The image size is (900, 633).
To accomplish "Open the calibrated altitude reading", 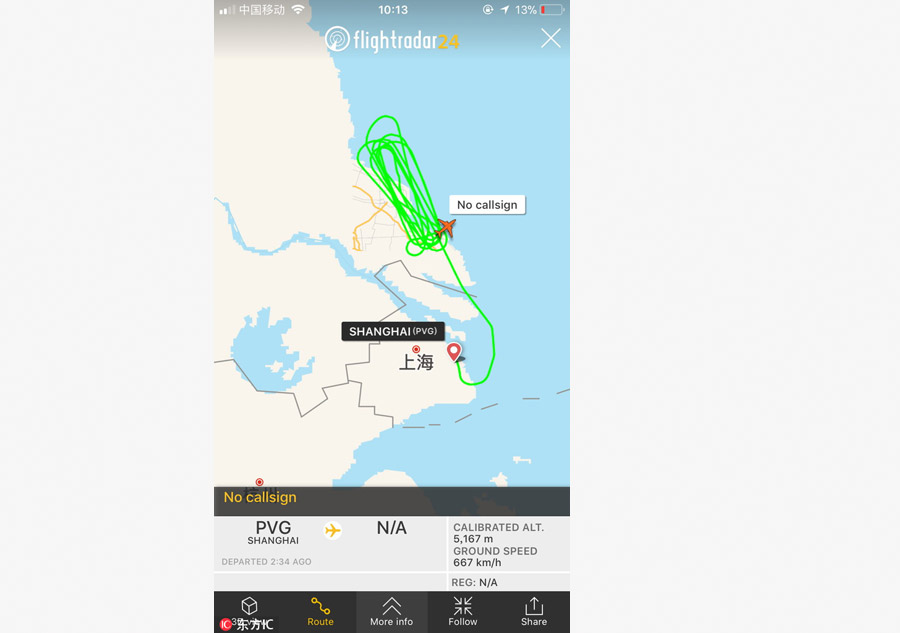I will point(498,533).
